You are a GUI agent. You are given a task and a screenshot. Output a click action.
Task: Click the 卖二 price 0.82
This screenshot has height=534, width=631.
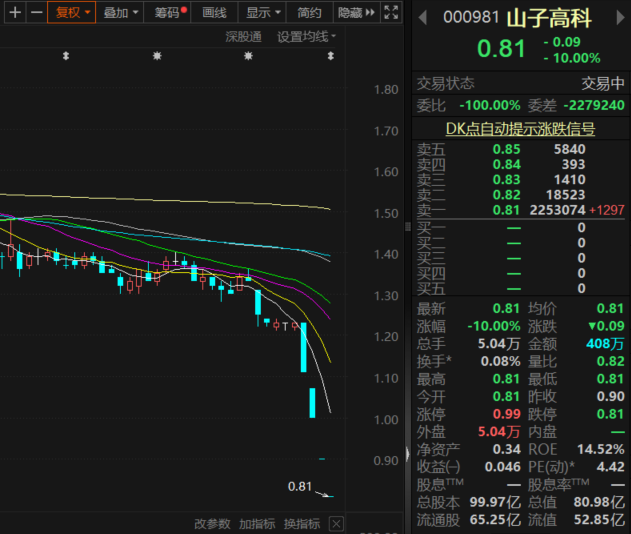[x=506, y=195]
